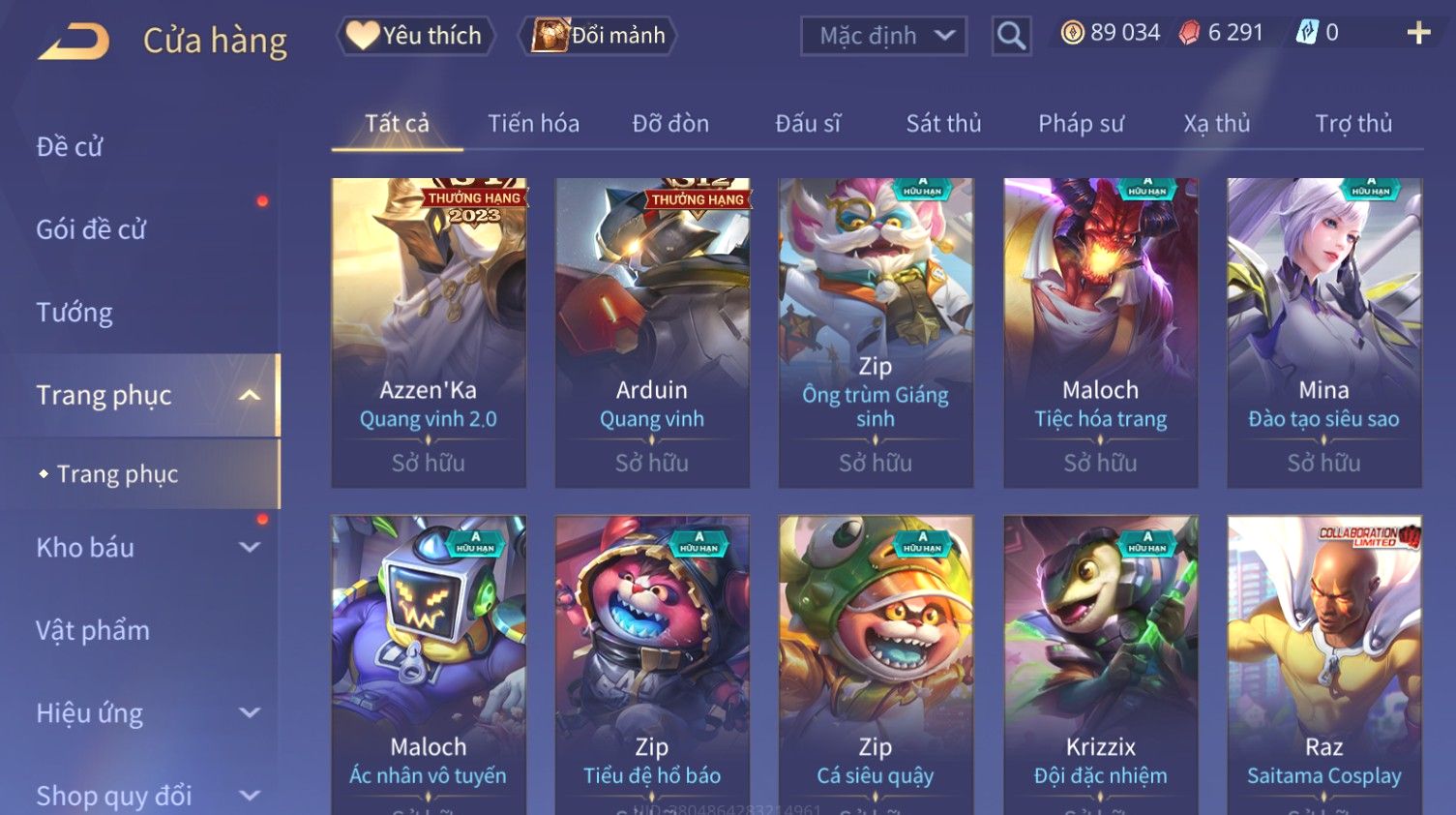Open the search magnifier icon
This screenshot has width=1456, height=815.
(x=1011, y=36)
